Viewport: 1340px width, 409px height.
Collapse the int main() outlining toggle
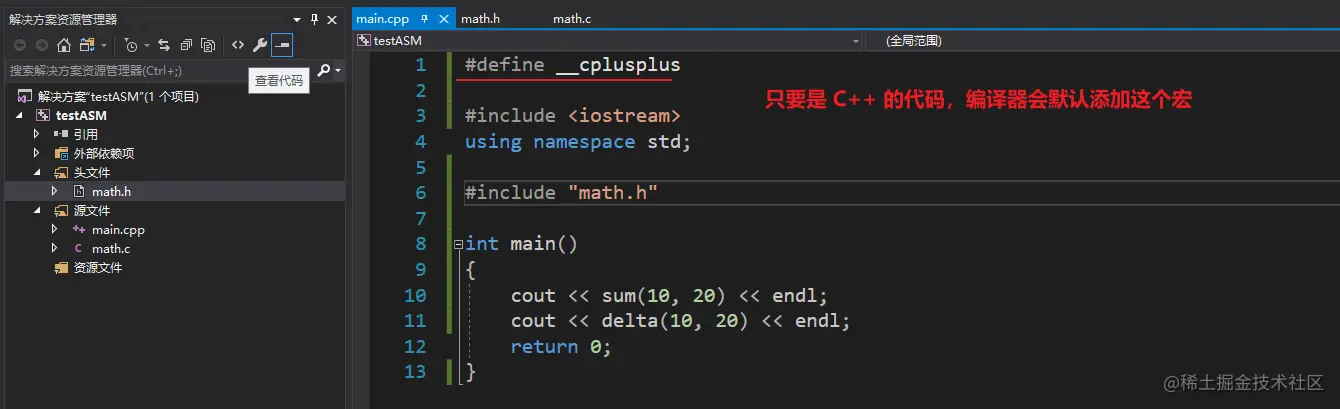[x=457, y=244]
